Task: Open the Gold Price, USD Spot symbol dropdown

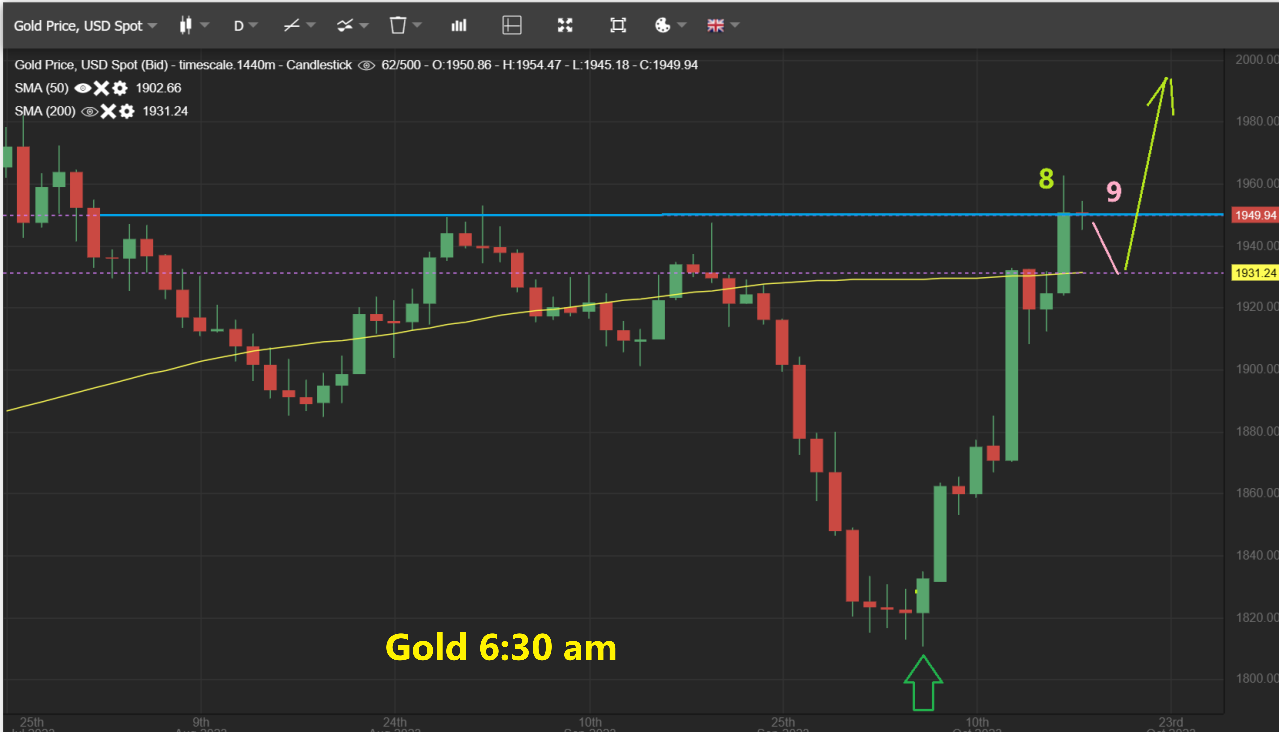Action: [x=85, y=25]
